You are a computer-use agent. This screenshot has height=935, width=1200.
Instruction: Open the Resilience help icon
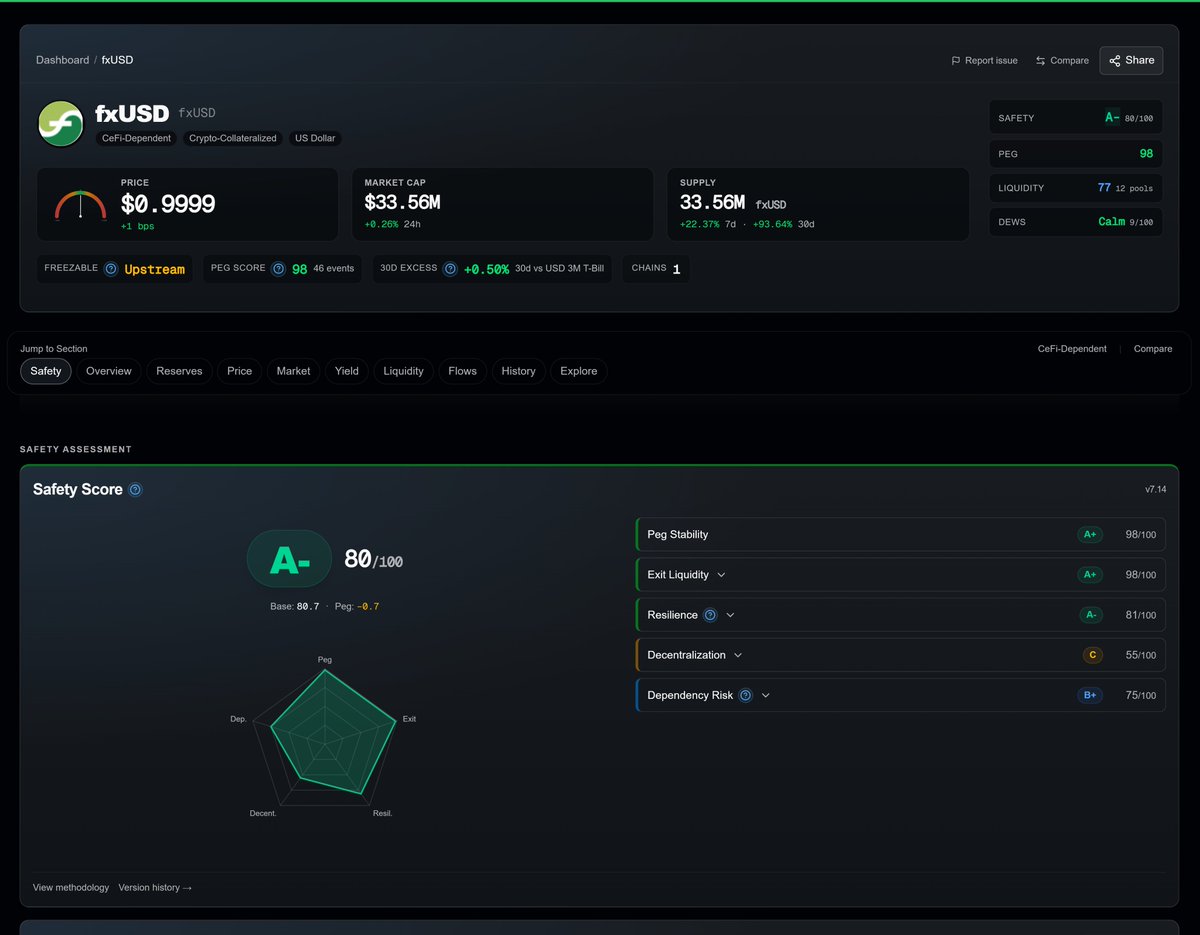click(710, 615)
